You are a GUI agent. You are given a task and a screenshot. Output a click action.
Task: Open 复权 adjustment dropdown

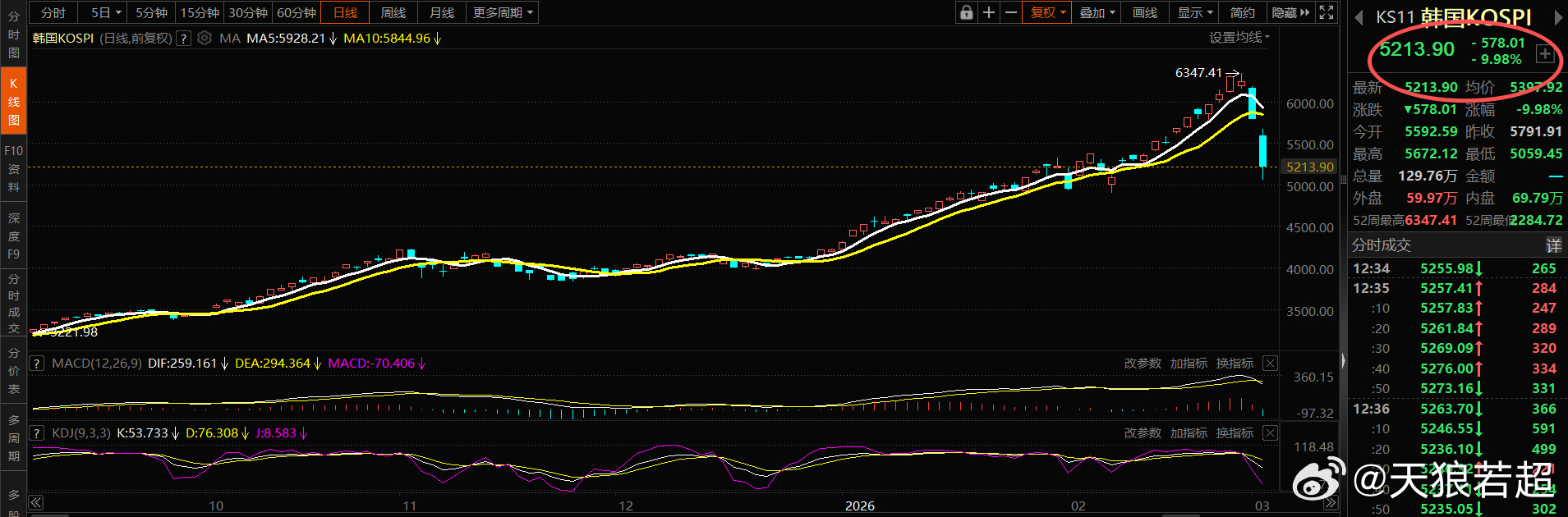click(x=1047, y=12)
